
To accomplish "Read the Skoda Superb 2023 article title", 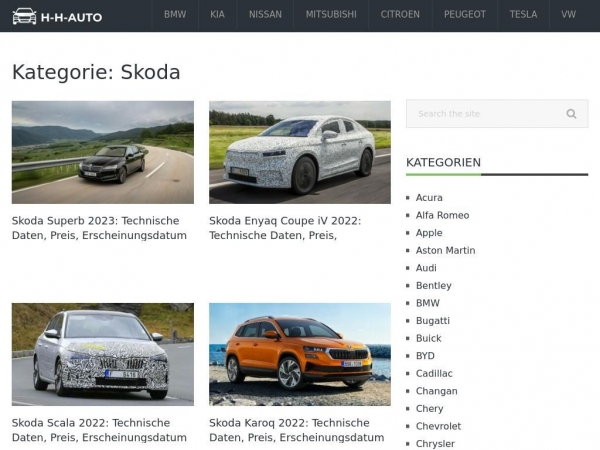I will [99, 228].
